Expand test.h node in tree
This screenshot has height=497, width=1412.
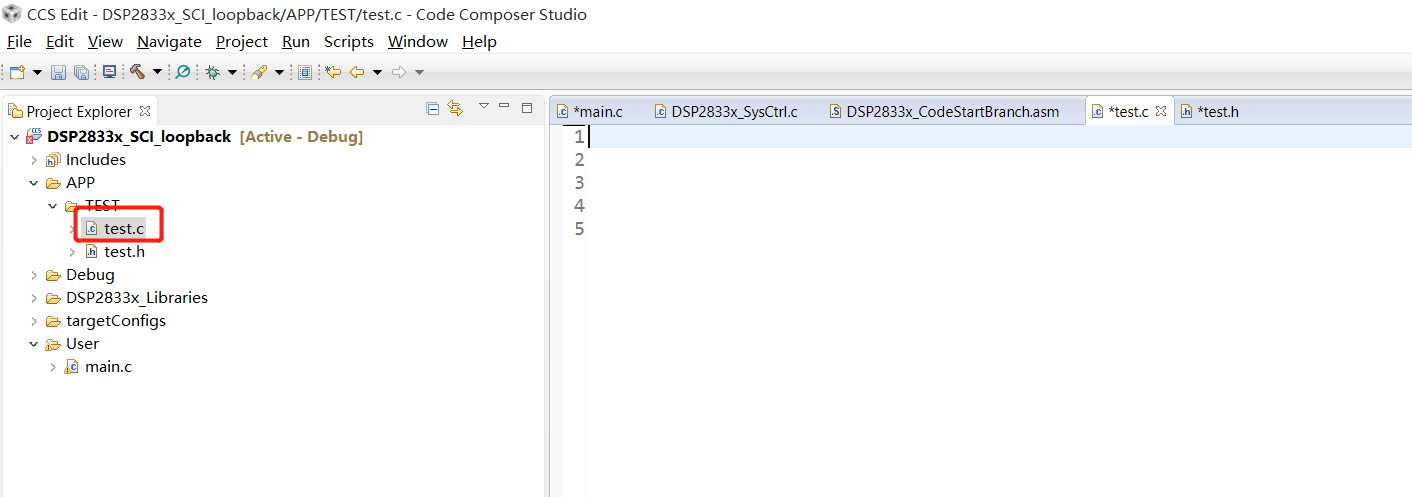point(71,252)
